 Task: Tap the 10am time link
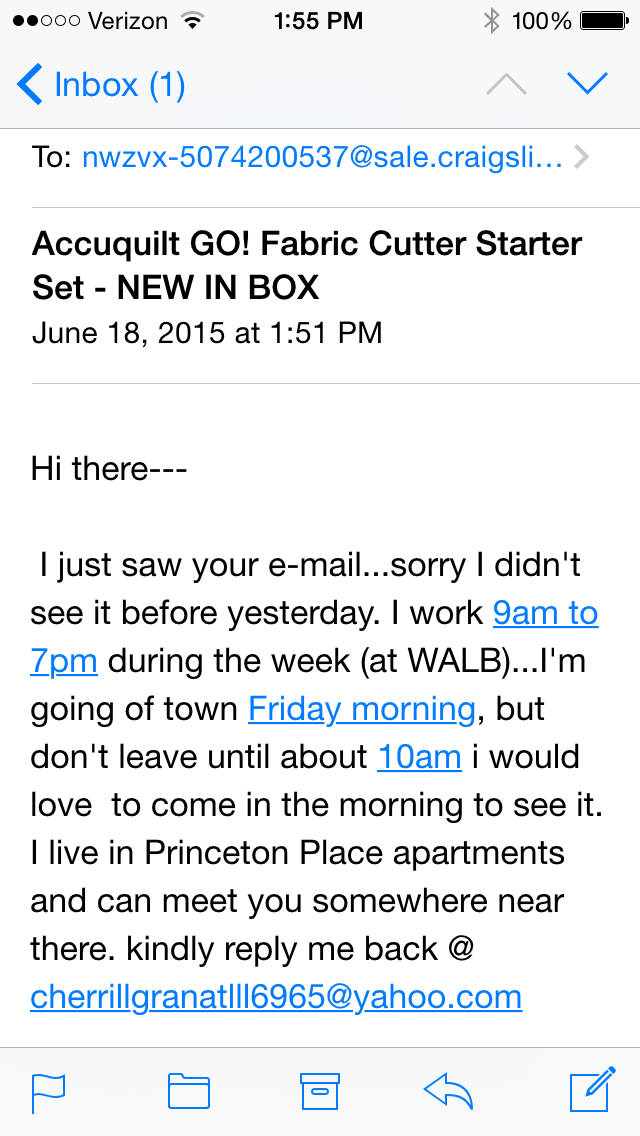coord(419,757)
